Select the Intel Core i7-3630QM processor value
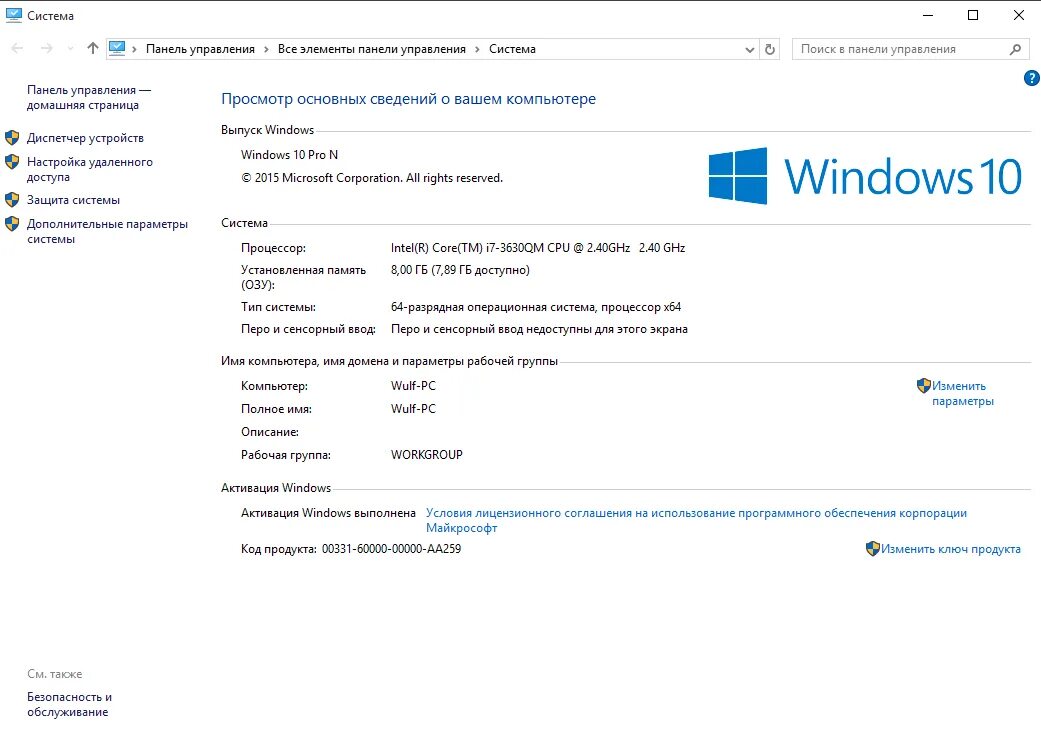This screenshot has width=1041, height=739. point(538,248)
